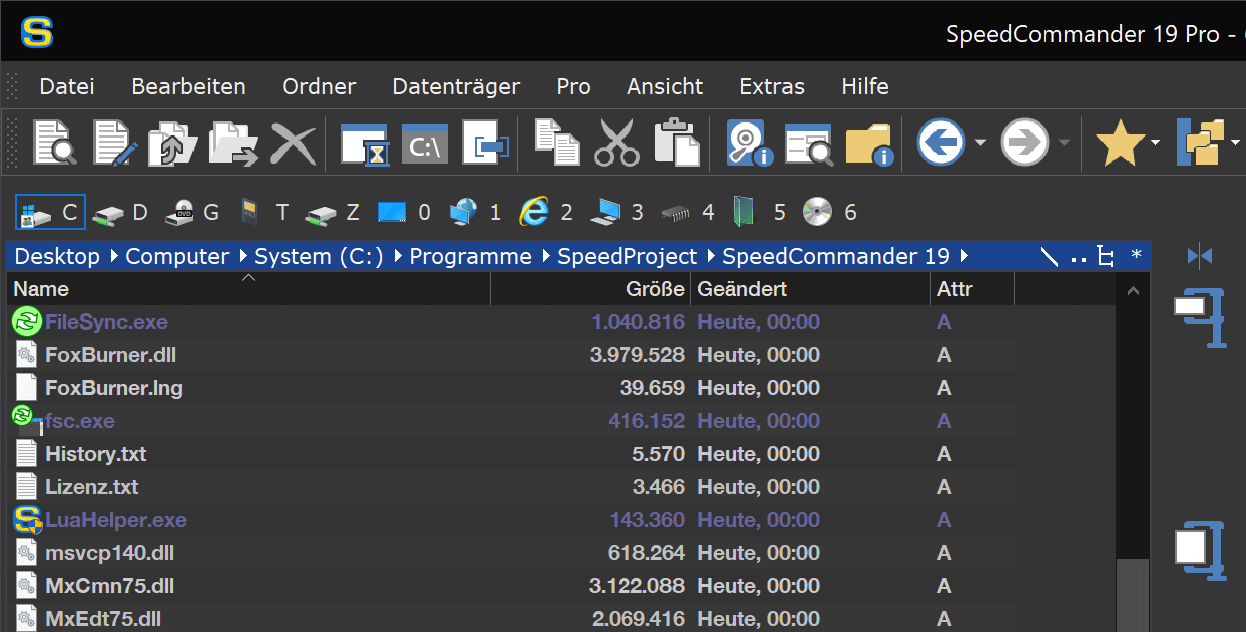The height and width of the screenshot is (632, 1246).
Task: Sort by the Größe column header
Action: (591, 289)
